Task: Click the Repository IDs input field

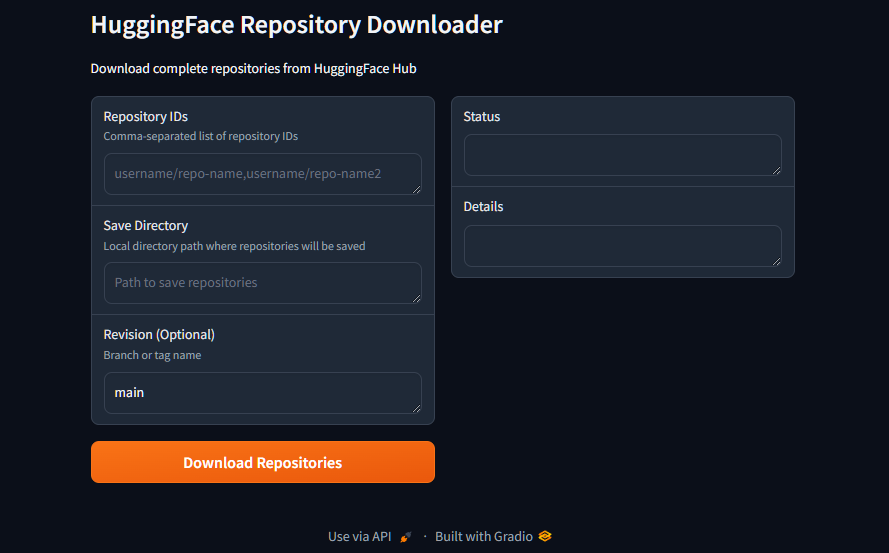Action: [x=263, y=174]
